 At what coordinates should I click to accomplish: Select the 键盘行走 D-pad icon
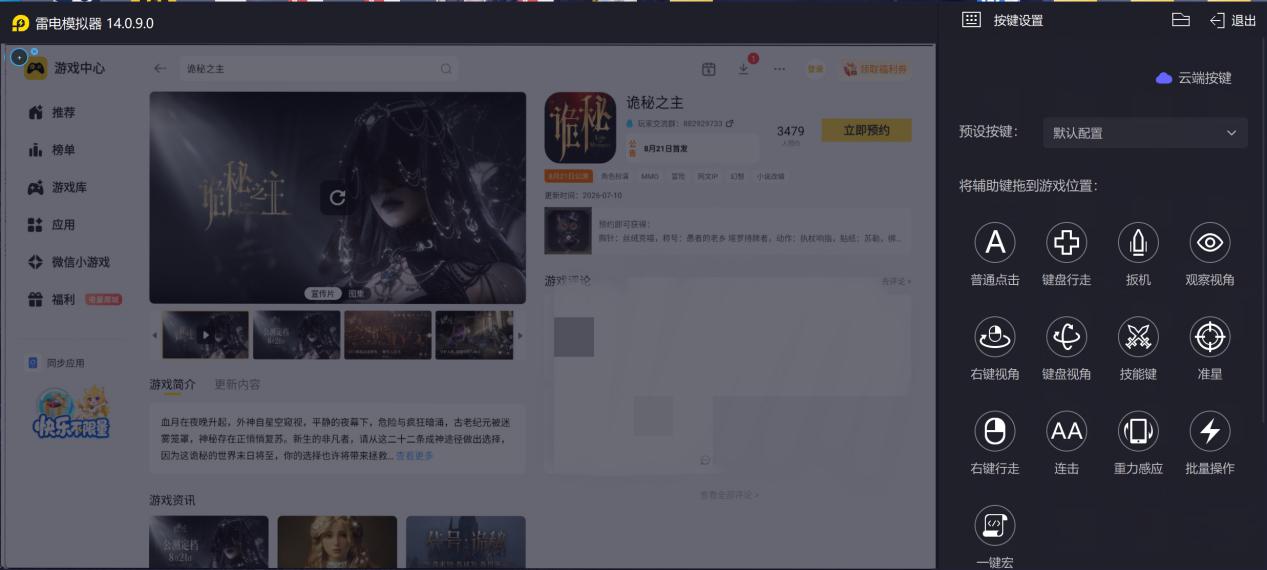[1067, 242]
